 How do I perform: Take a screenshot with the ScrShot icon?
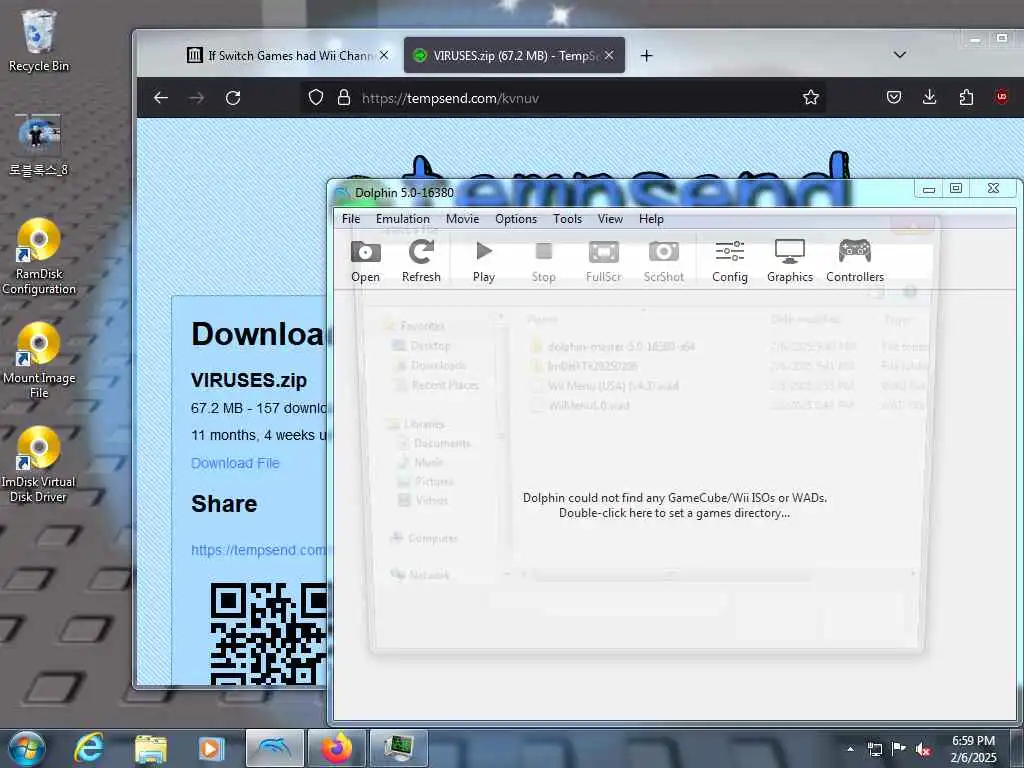click(x=664, y=261)
